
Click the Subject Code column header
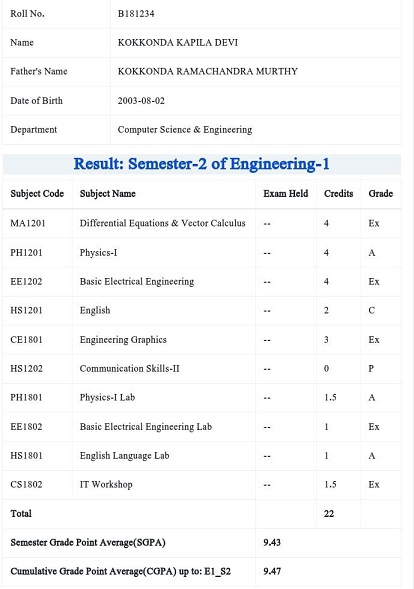[37, 193]
